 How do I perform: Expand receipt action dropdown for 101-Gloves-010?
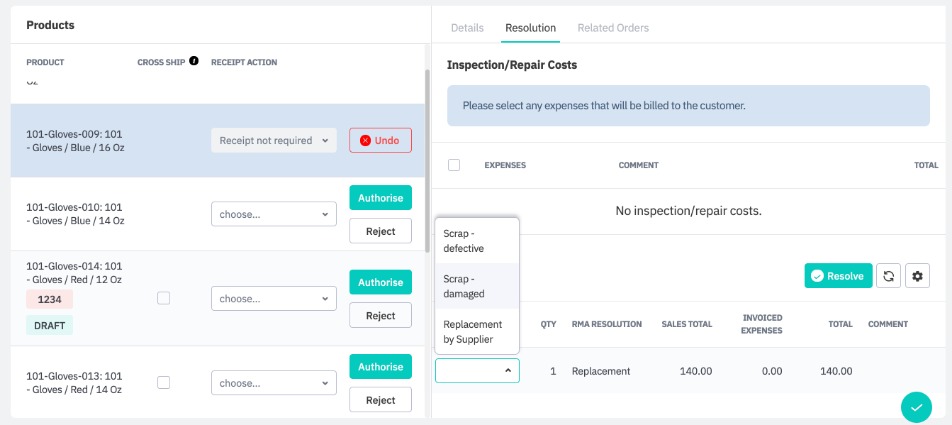point(274,214)
